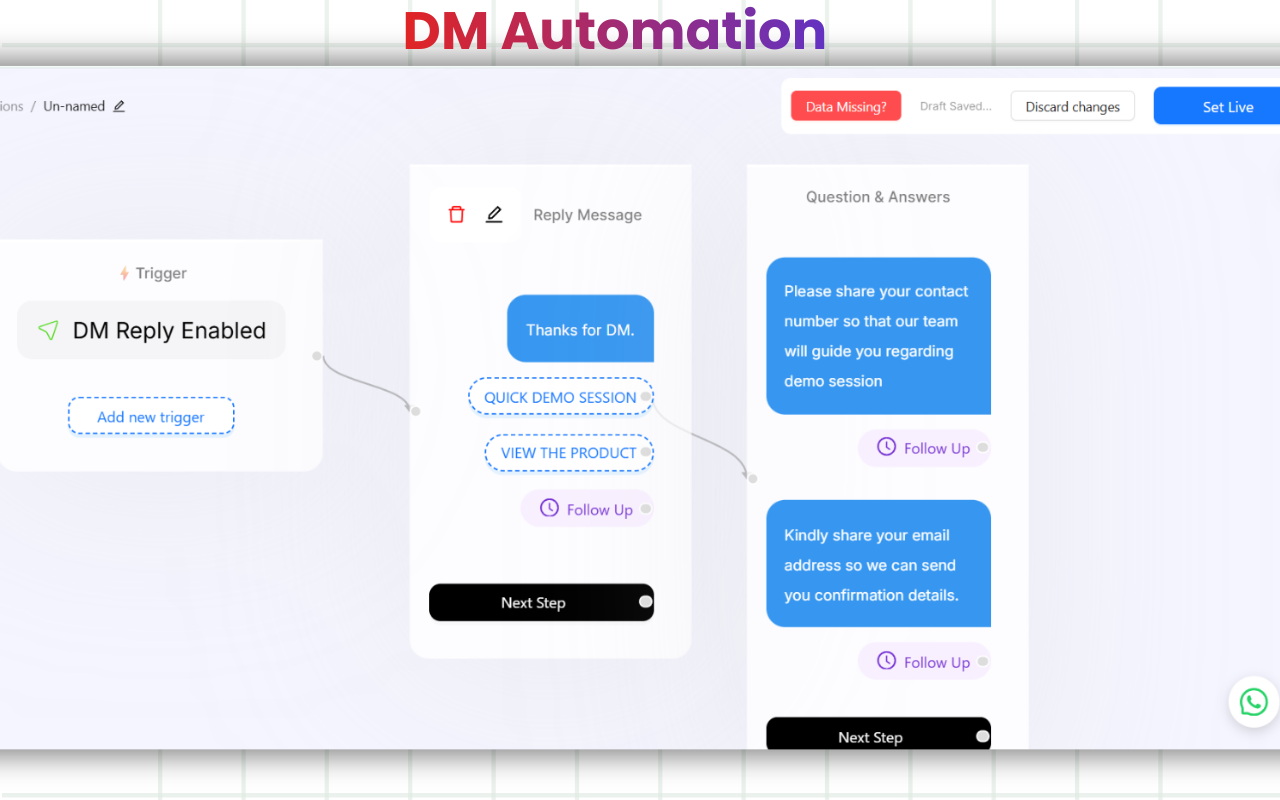Image resolution: width=1280 pixels, height=800 pixels.
Task: Click the clock icon on first Question Follow Up
Action: point(886,447)
